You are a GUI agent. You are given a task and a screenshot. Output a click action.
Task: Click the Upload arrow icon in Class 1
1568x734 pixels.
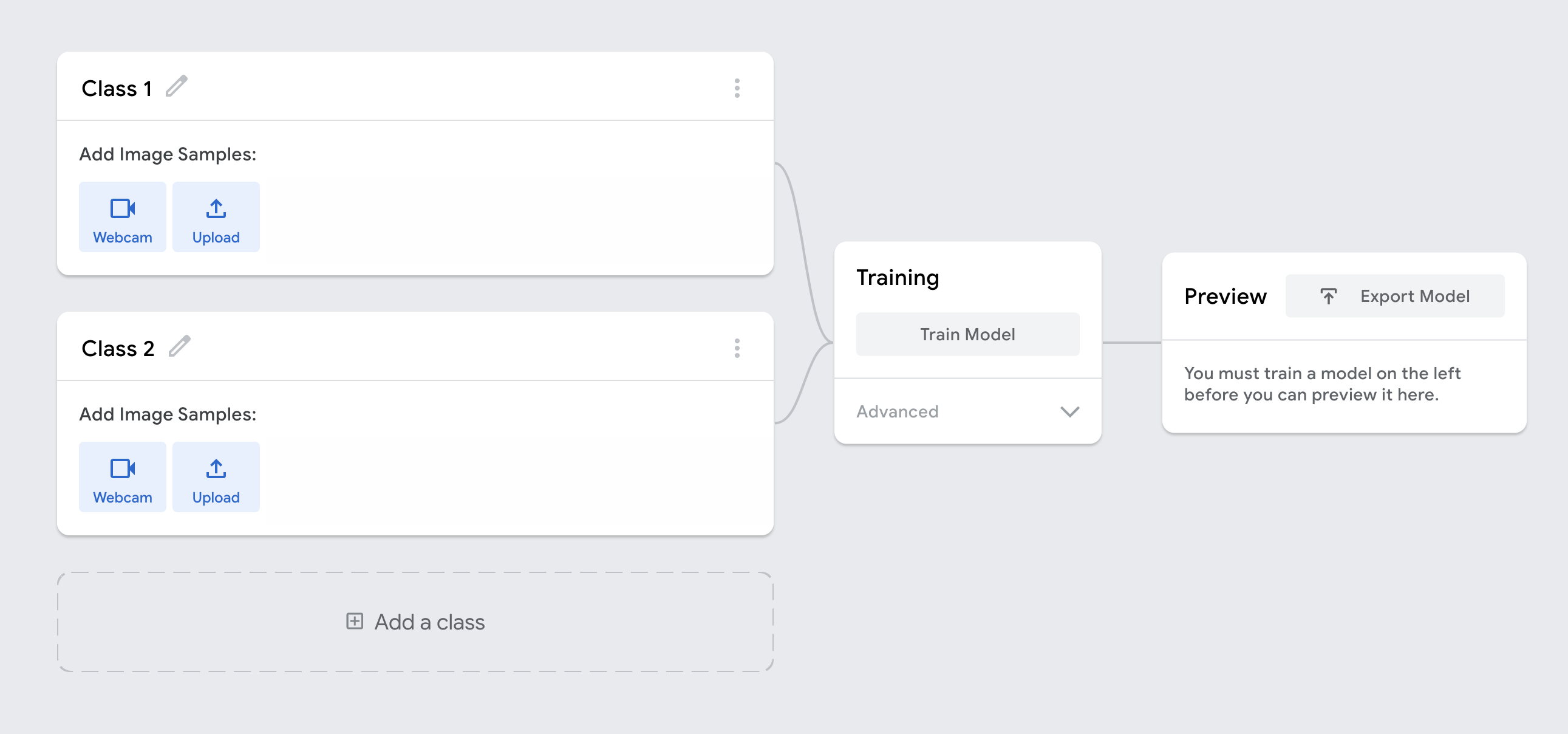pyautogui.click(x=216, y=208)
